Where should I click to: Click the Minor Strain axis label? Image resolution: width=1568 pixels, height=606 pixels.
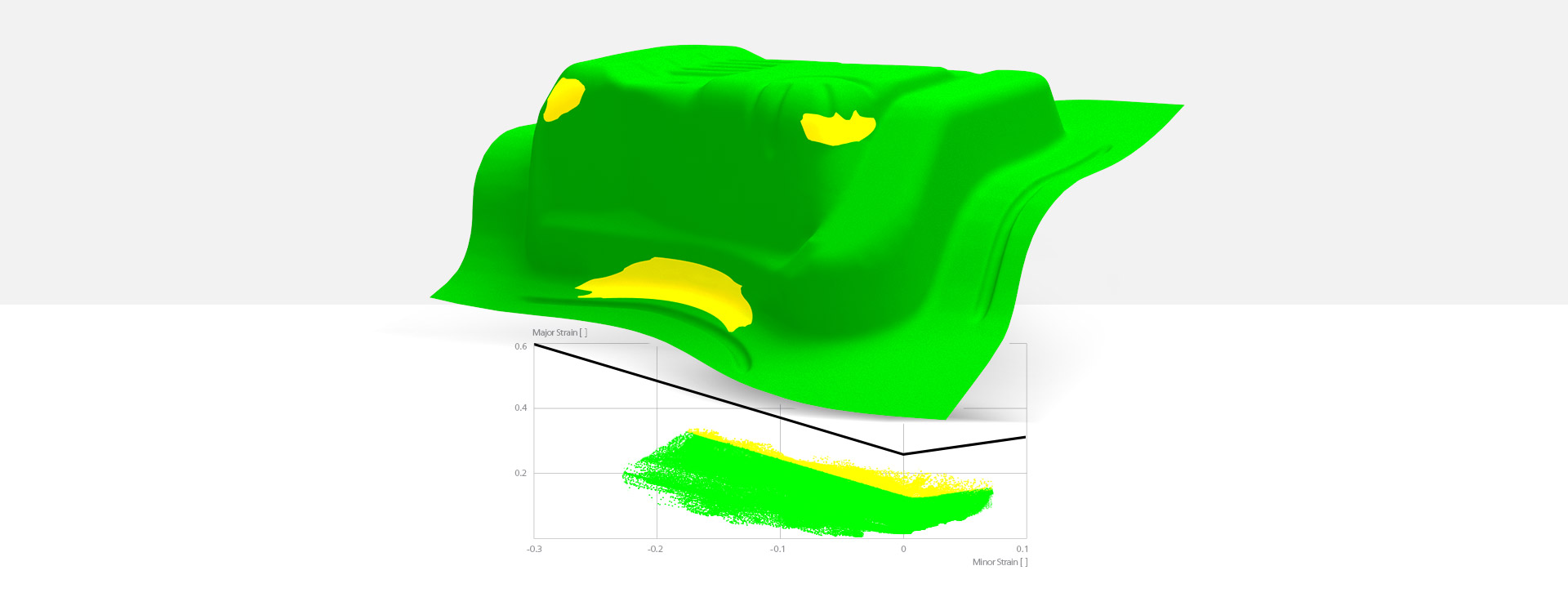pos(1000,562)
